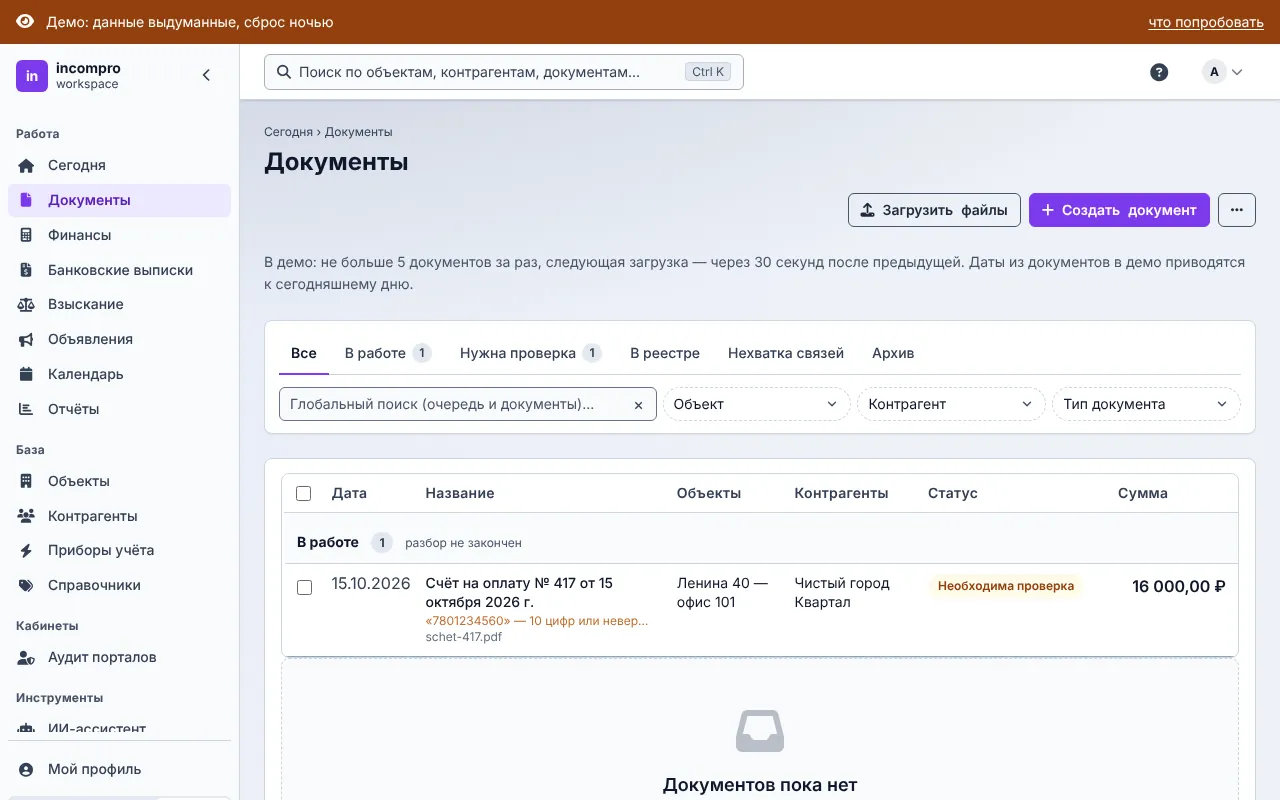Expand the Тип документа filter dropdown
This screenshot has width=1280, height=800.
(1146, 404)
